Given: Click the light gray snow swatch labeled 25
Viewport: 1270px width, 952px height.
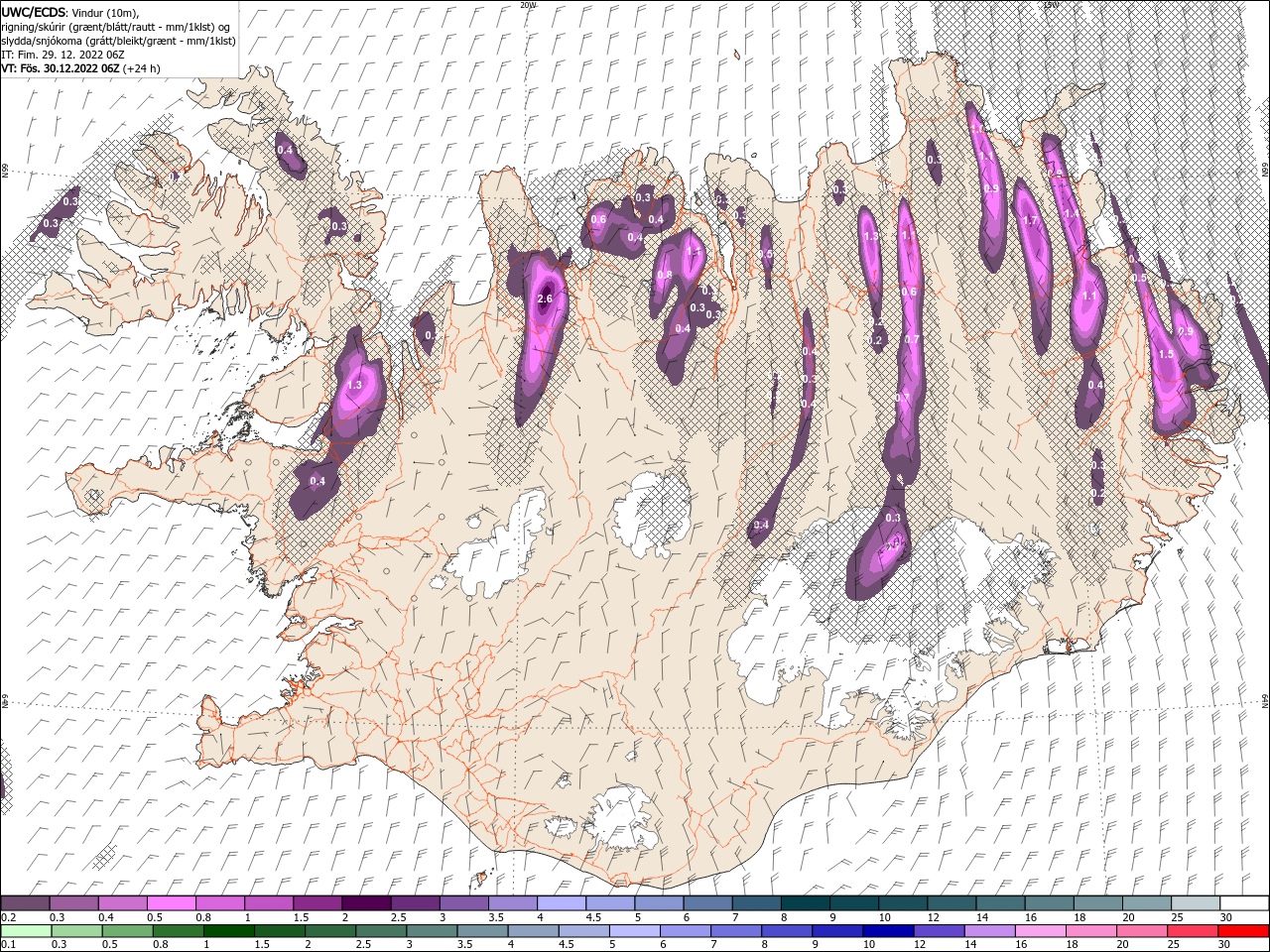Looking at the screenshot, I should [x=1194, y=903].
